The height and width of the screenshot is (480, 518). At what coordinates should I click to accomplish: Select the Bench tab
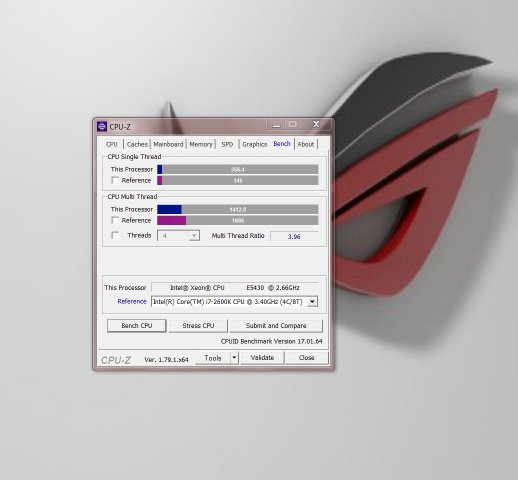pos(282,144)
